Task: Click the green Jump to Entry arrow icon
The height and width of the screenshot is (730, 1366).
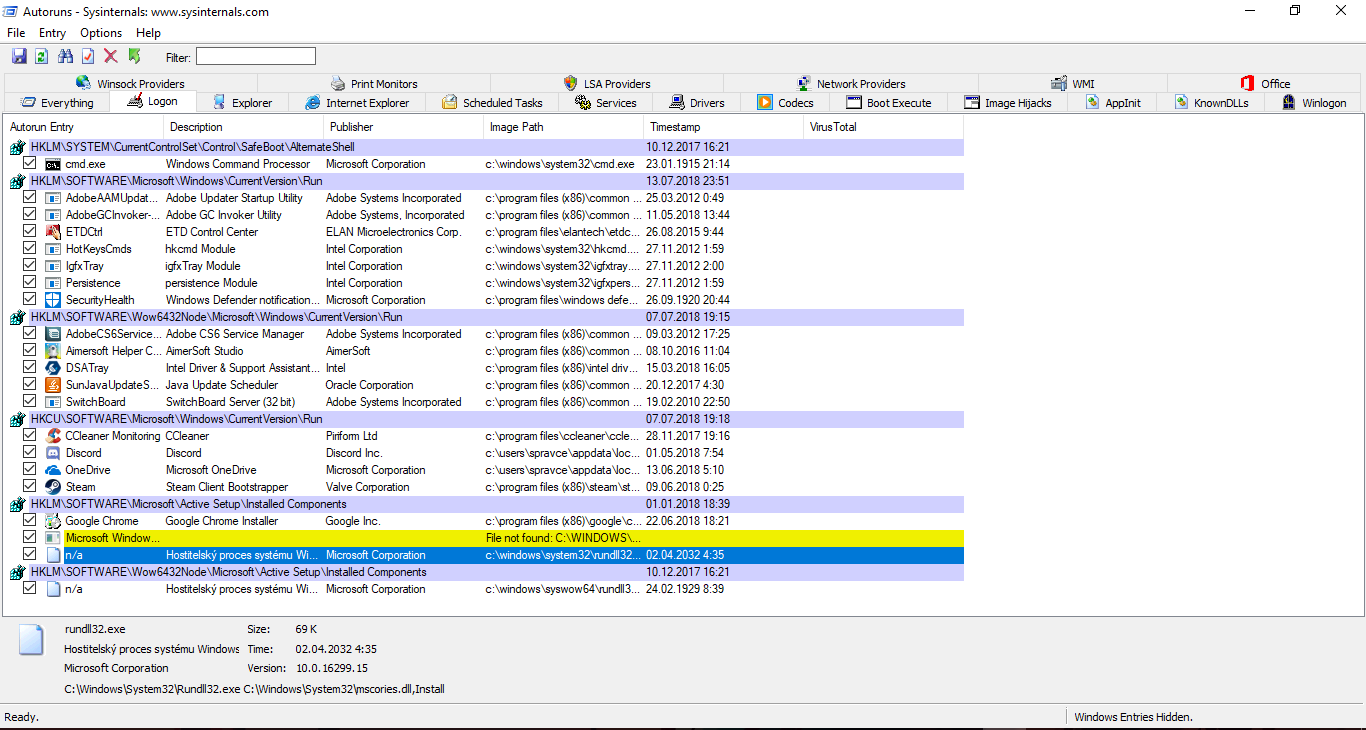Action: point(135,57)
